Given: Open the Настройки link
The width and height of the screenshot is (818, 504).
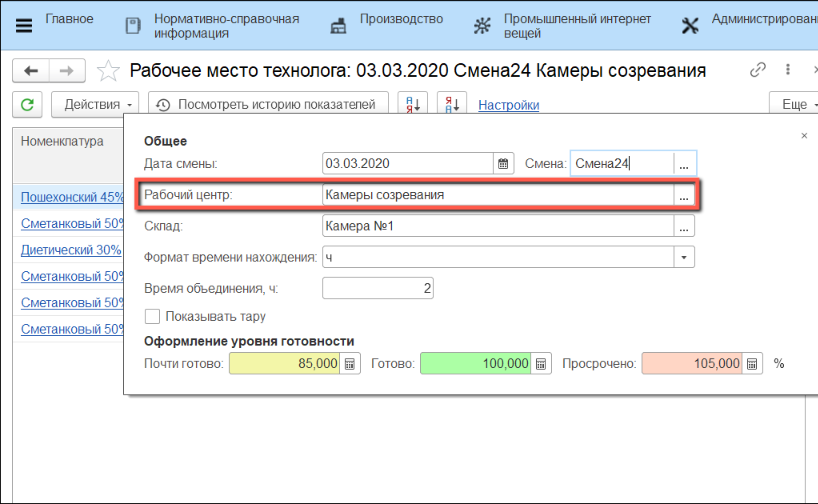Looking at the screenshot, I should (508, 105).
